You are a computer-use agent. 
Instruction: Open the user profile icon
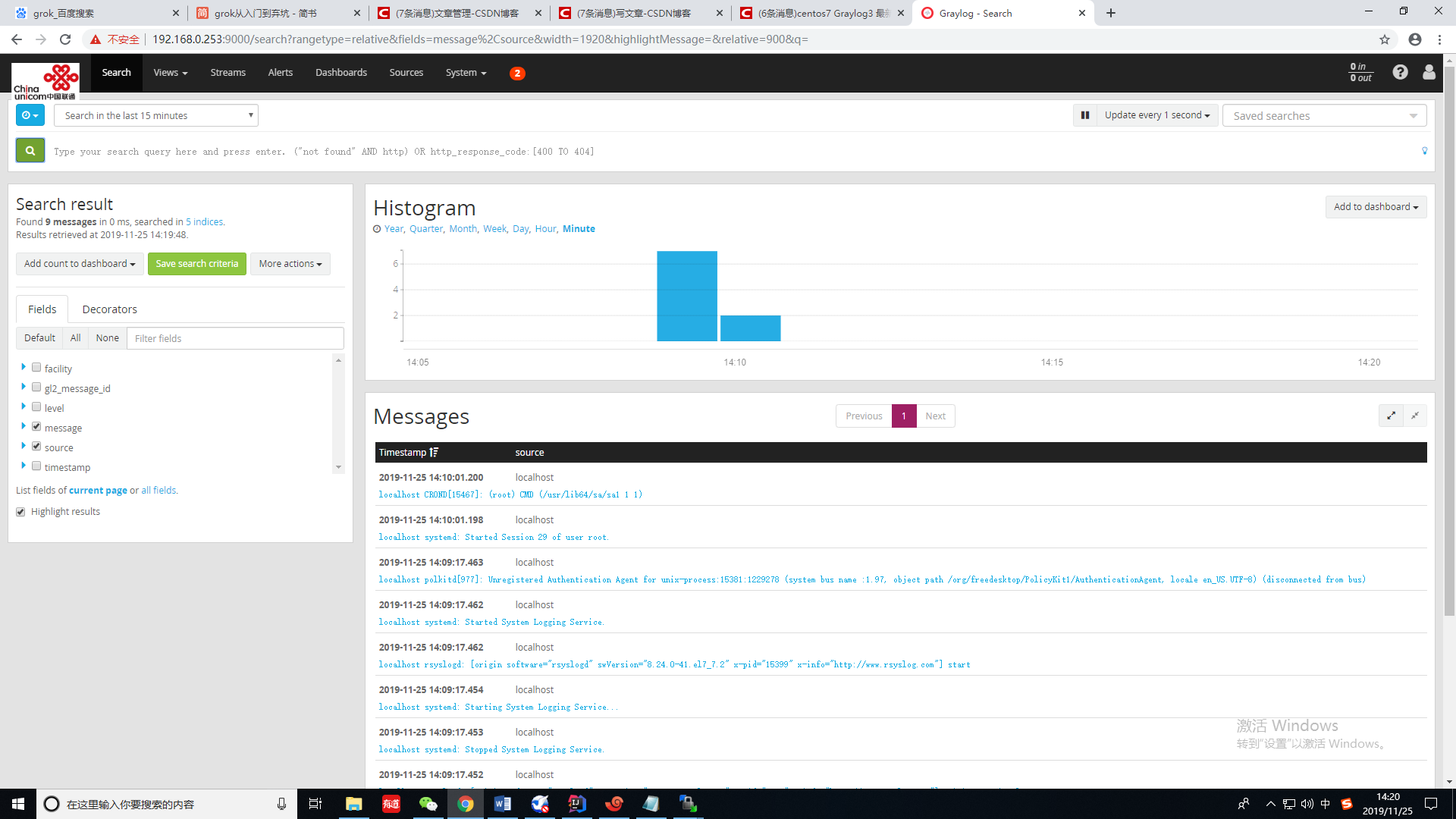click(1429, 72)
